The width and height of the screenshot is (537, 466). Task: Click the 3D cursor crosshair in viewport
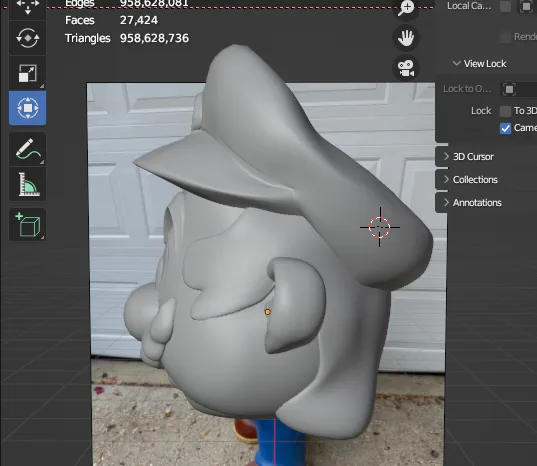tap(379, 227)
